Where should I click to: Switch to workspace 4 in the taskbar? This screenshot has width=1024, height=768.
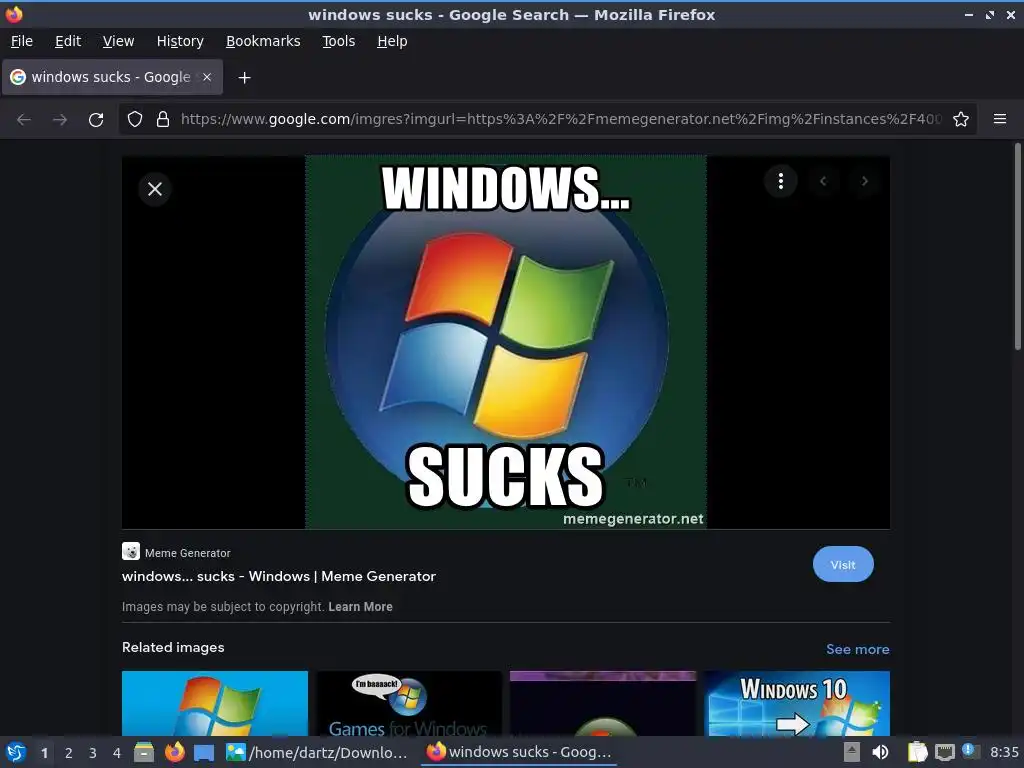117,753
